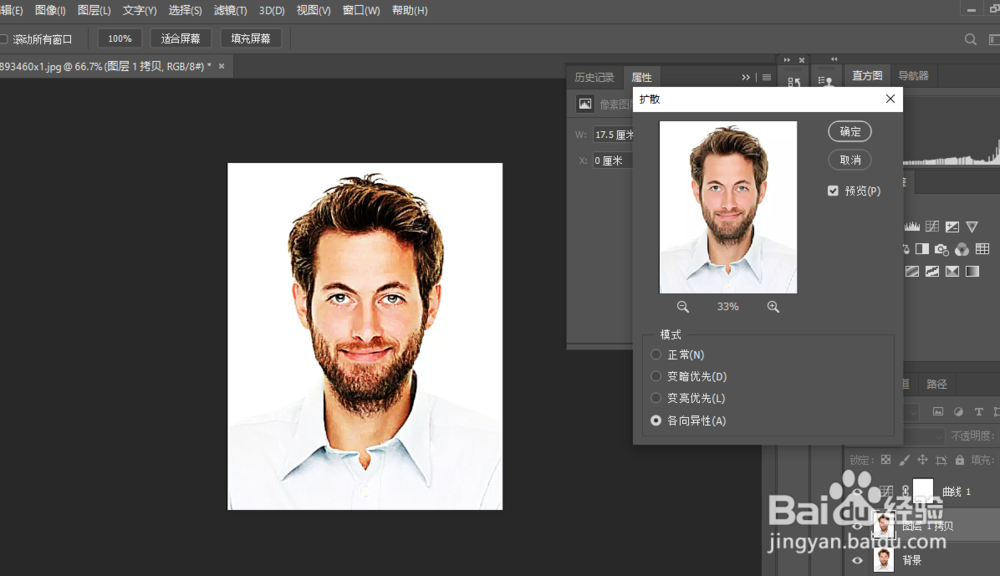Switch to the Navigator (导航器) tab
Image resolution: width=1000 pixels, height=576 pixels.
[913, 75]
